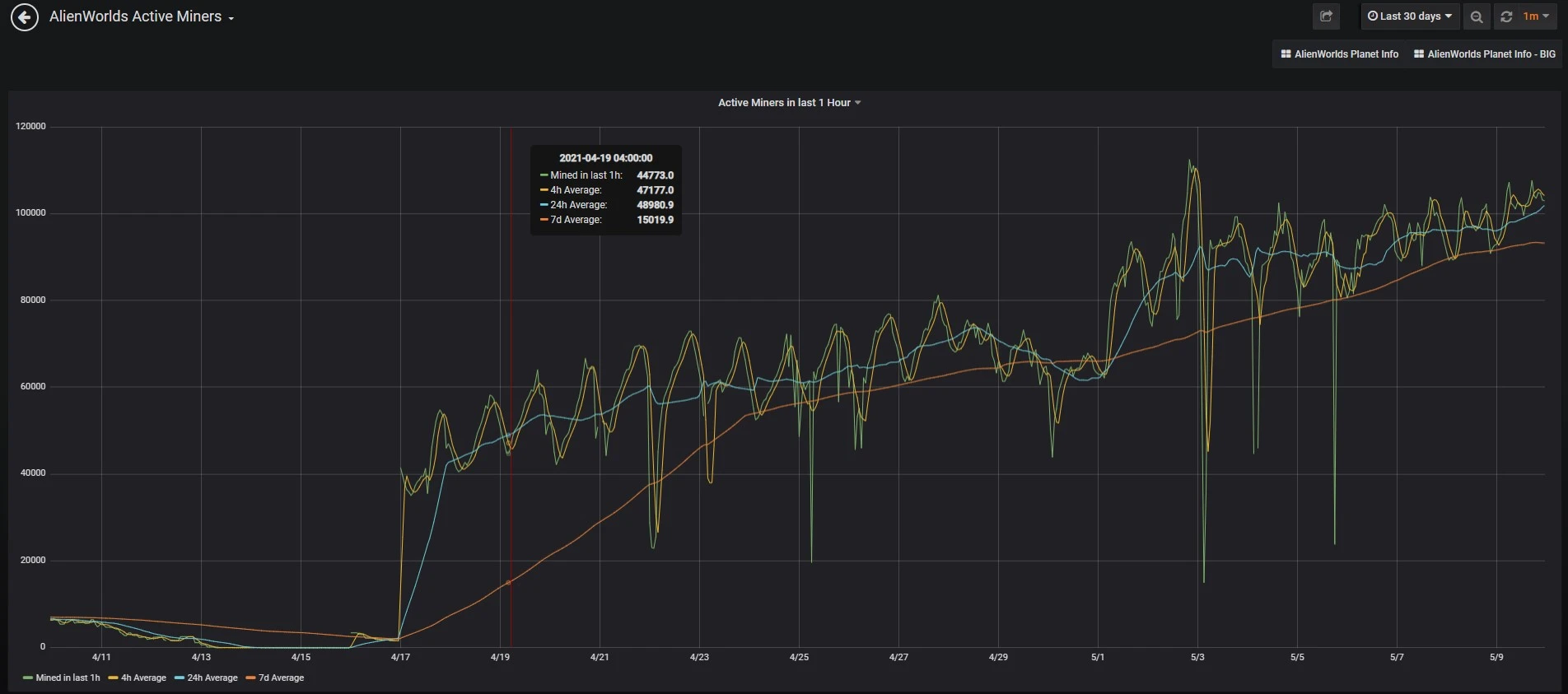Open Active Miners in last 1 Hour panel menu
1568x694 pixels.
(789, 103)
